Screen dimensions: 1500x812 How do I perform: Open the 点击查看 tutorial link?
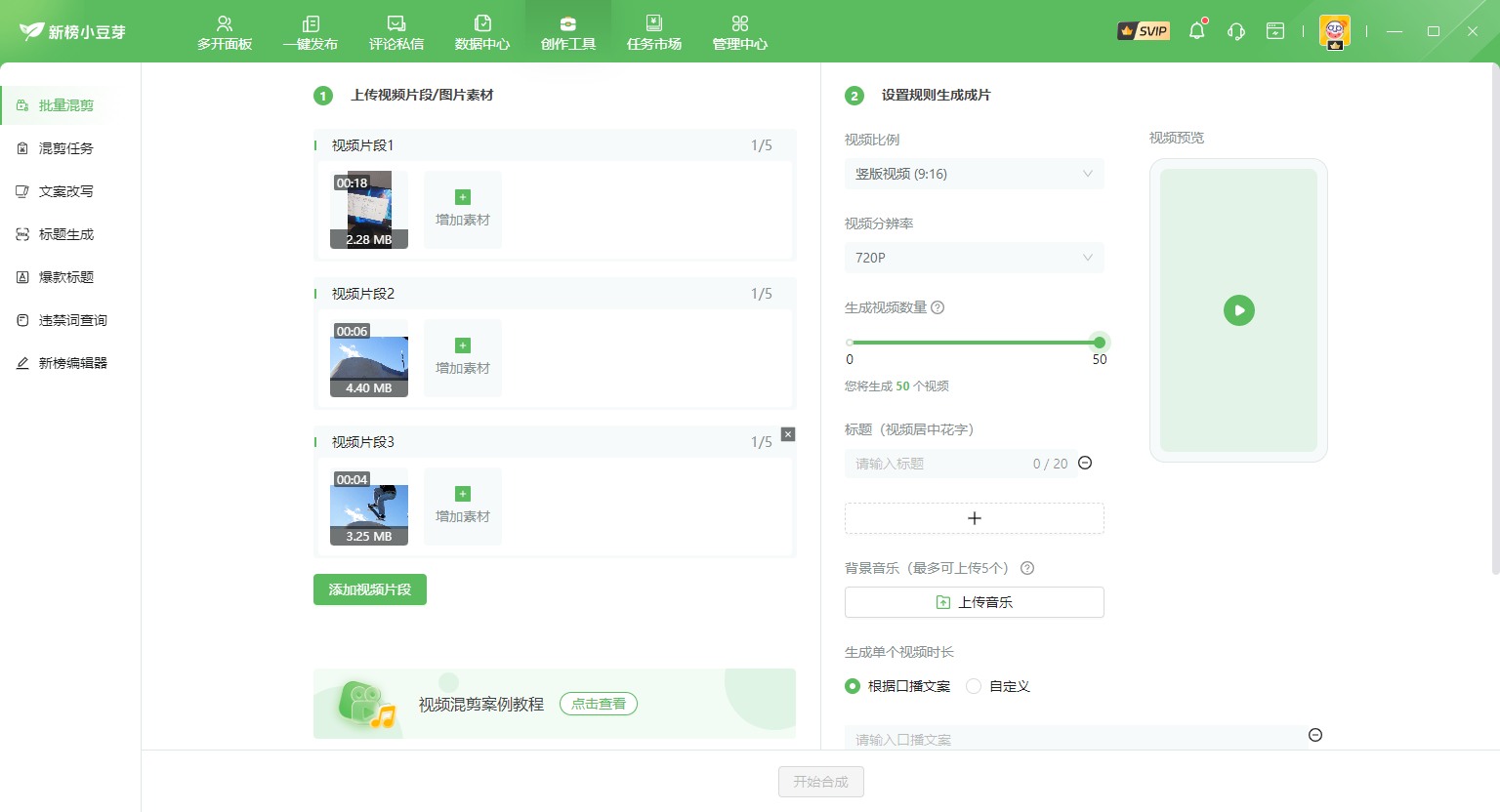(x=598, y=704)
